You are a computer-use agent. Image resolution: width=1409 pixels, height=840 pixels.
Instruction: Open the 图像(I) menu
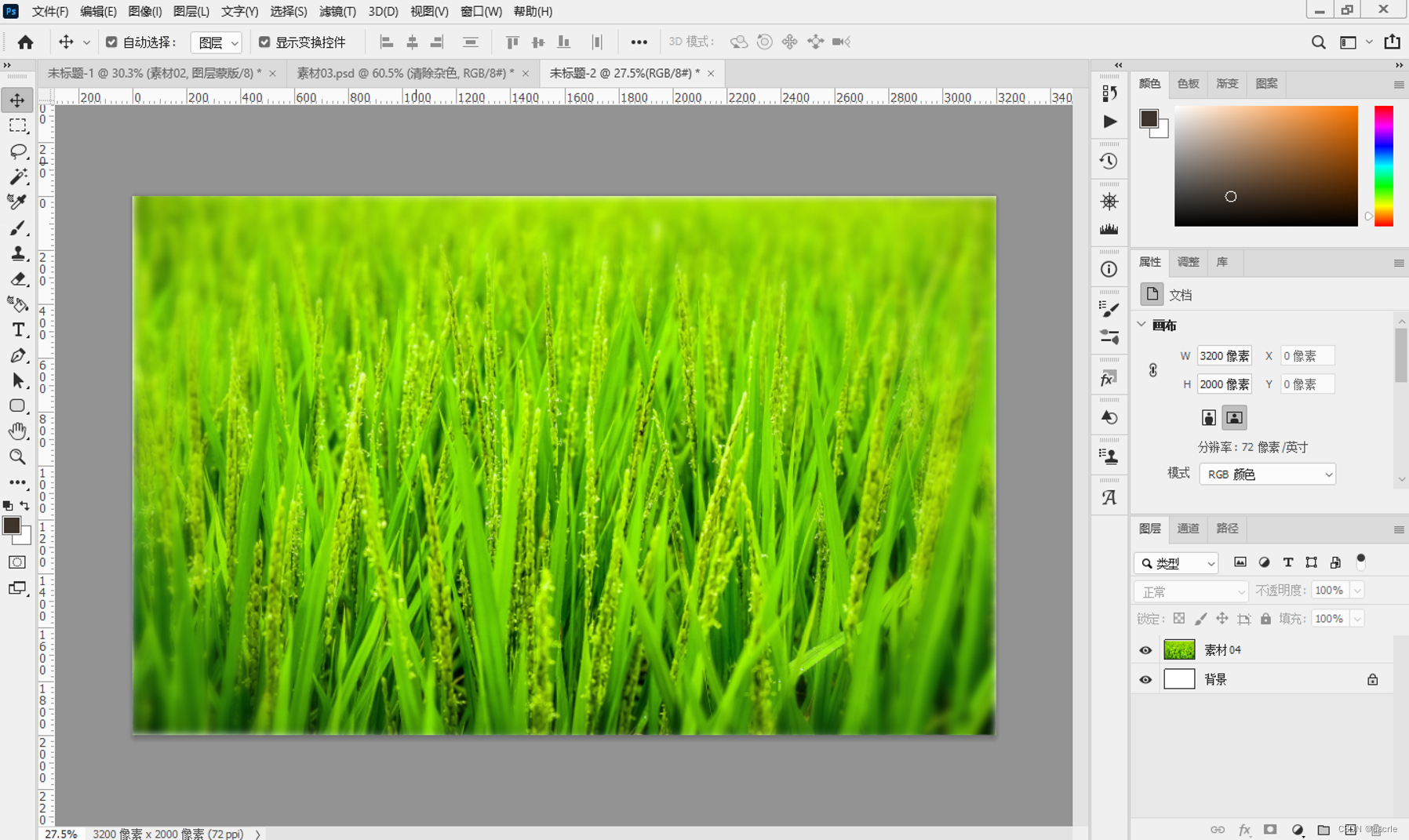click(145, 12)
